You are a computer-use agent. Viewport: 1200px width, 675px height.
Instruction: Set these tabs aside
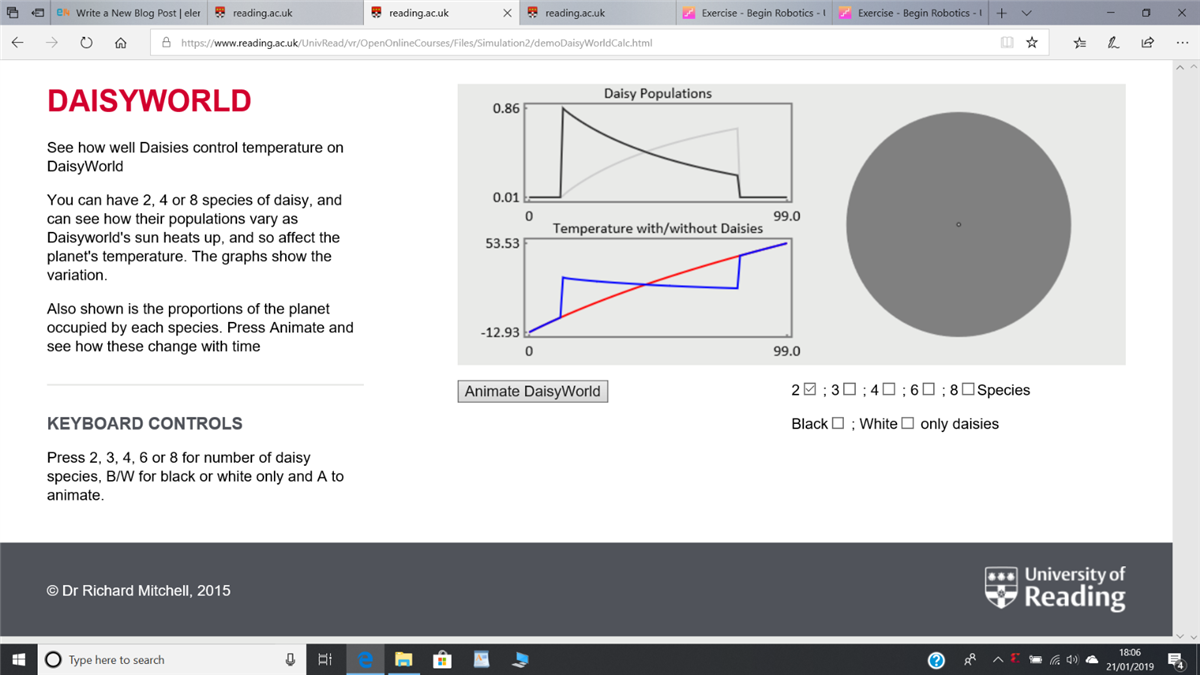[x=38, y=13]
